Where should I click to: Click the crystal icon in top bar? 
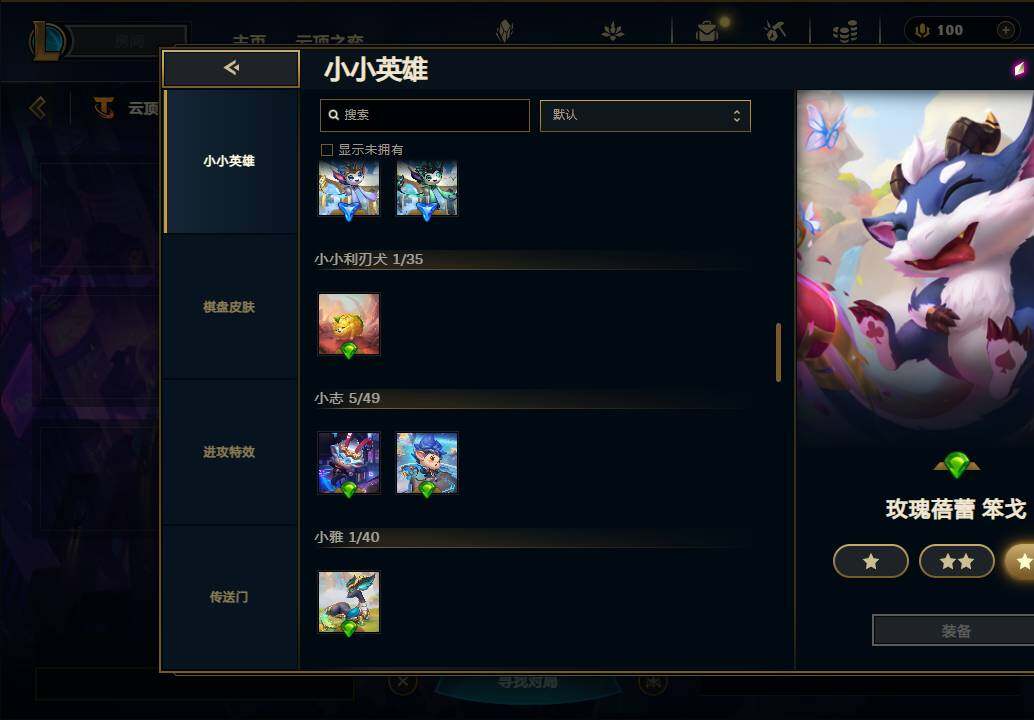pos(504,31)
